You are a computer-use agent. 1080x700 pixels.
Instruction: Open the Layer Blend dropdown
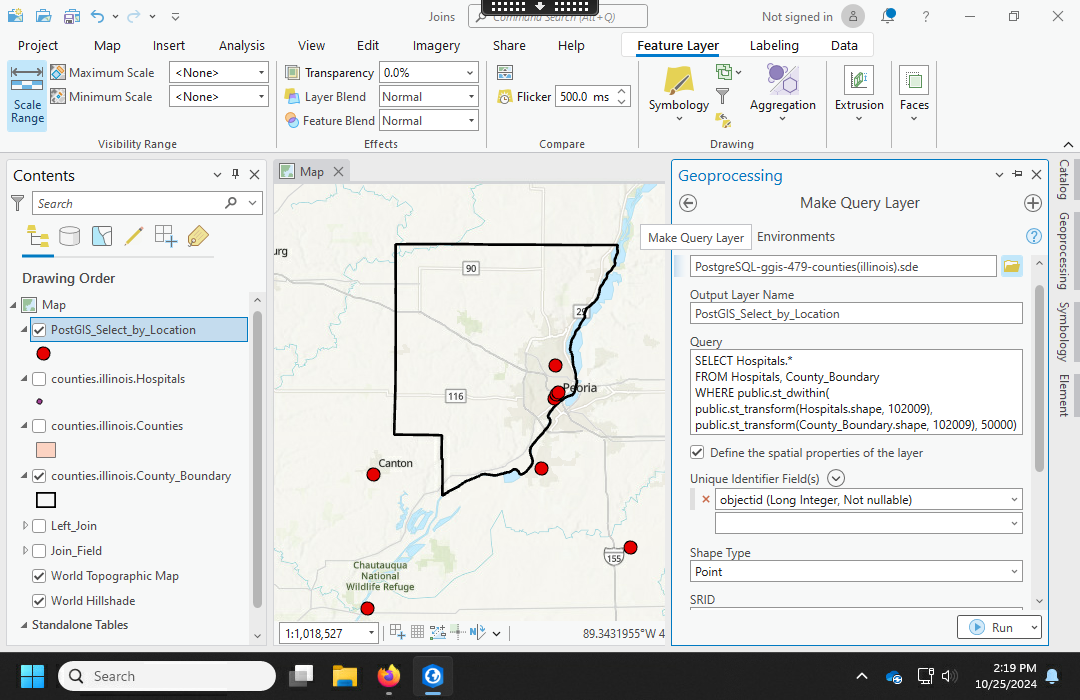point(429,97)
